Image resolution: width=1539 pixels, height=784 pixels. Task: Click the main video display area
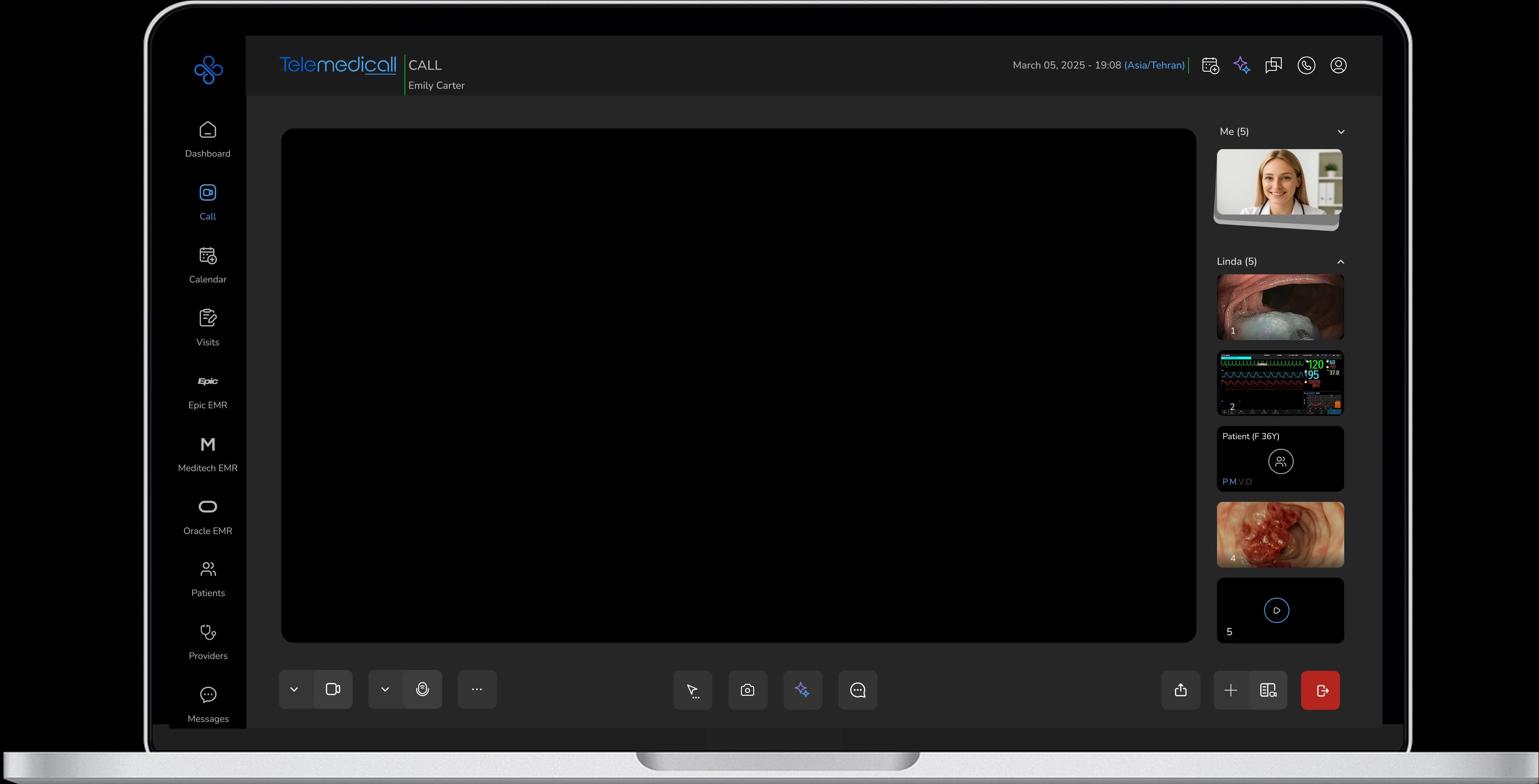[x=738, y=386]
